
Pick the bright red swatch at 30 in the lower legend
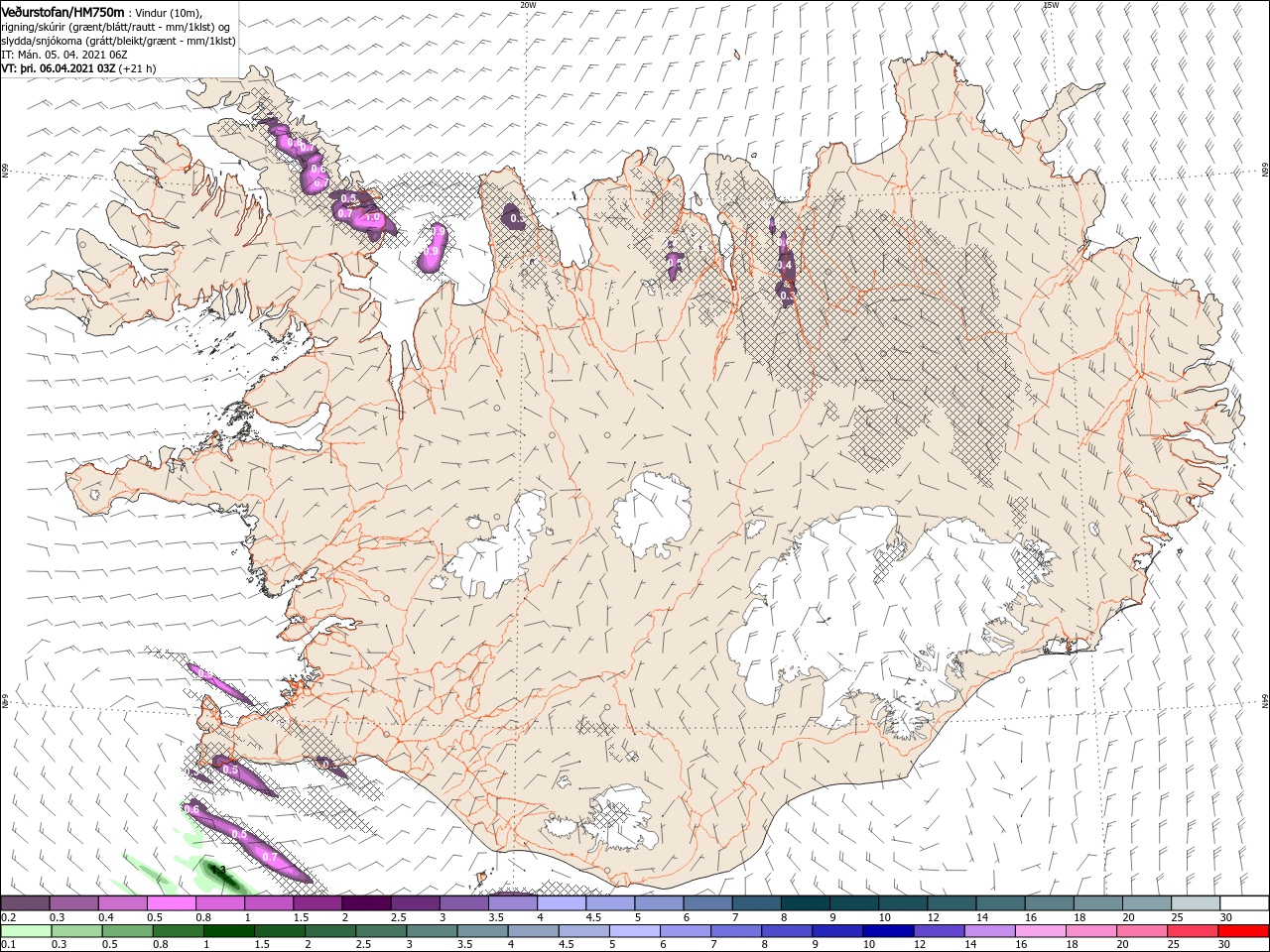coord(1242,931)
